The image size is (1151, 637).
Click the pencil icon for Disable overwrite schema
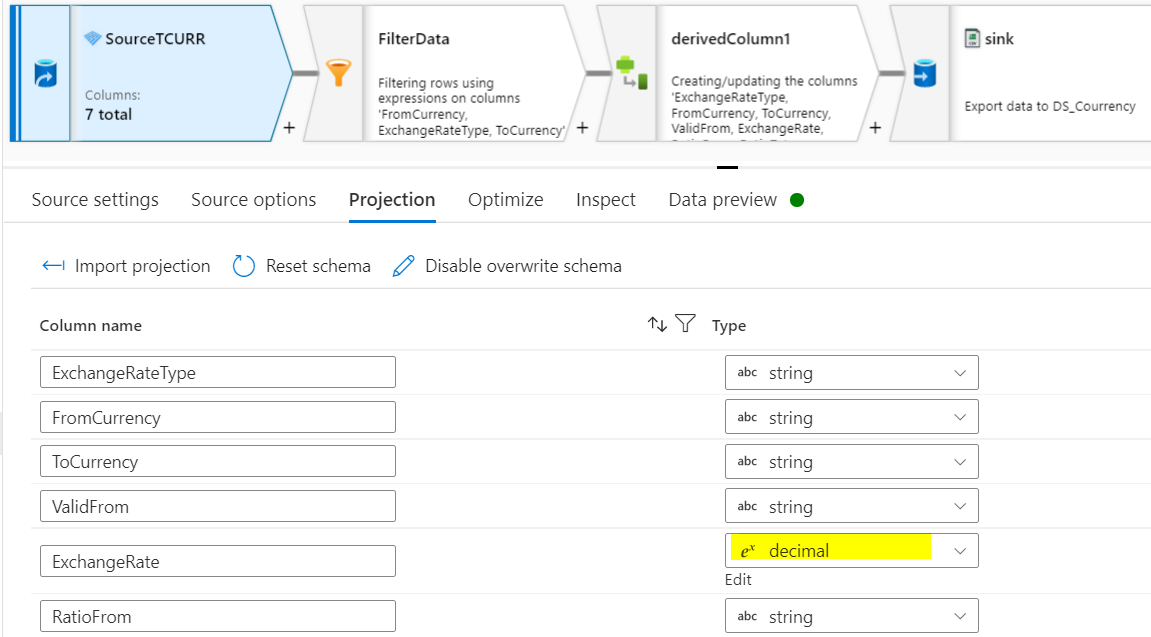click(404, 266)
